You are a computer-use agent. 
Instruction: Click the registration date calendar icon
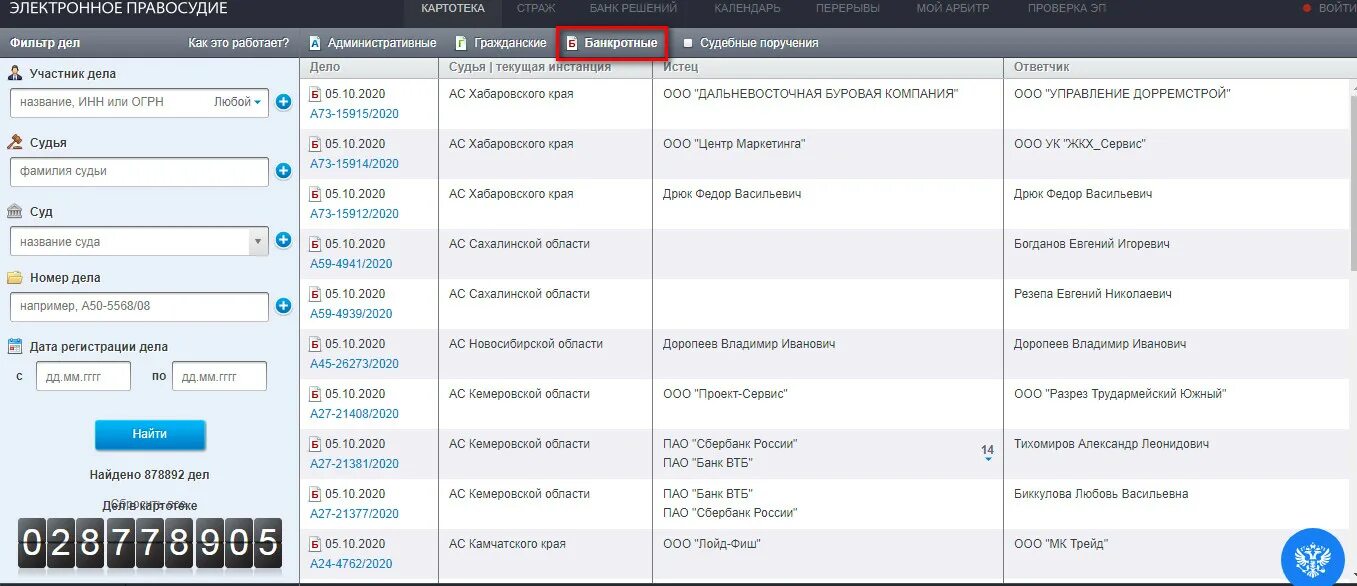tap(16, 346)
